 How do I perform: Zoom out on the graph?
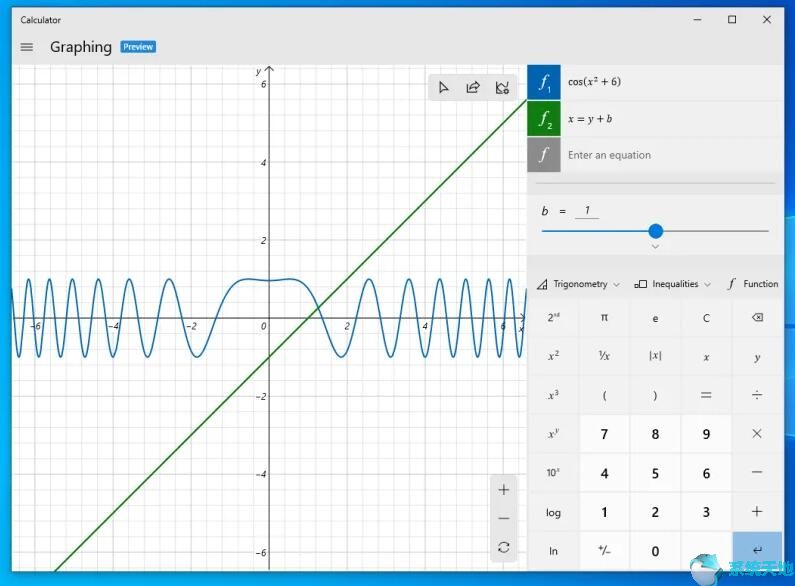point(503,519)
